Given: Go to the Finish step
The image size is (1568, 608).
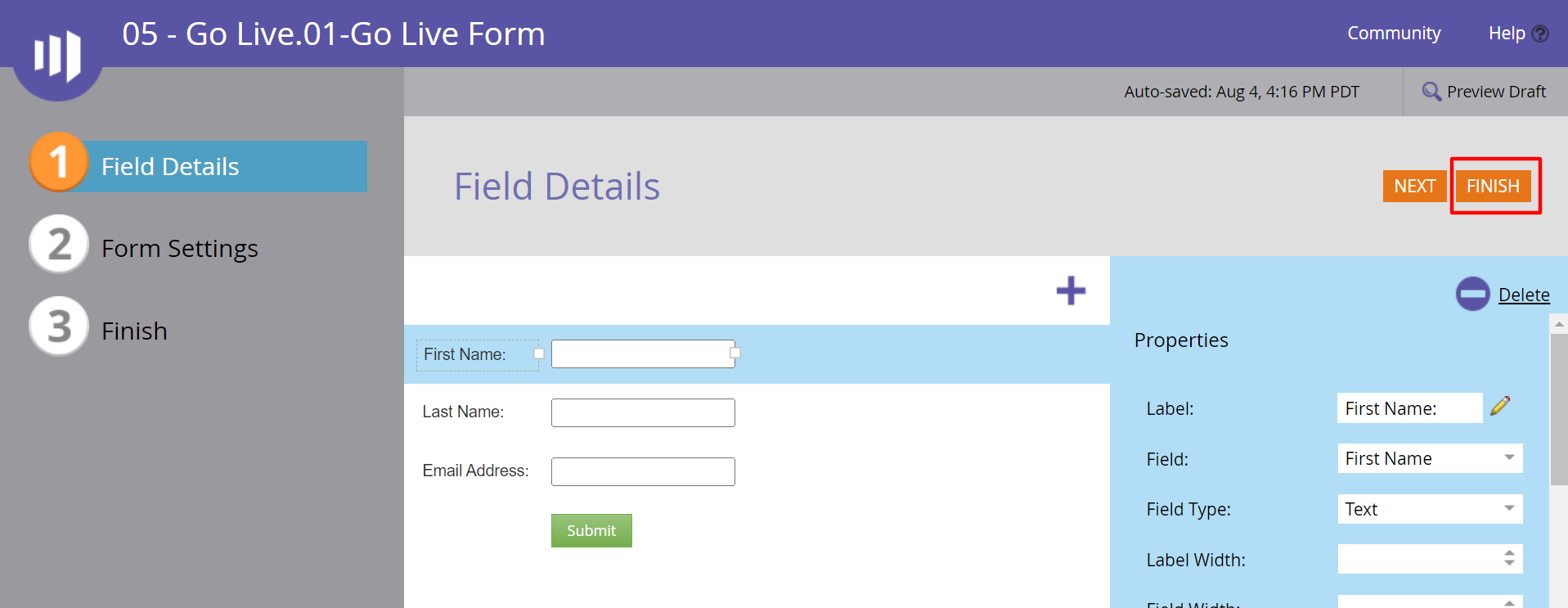Looking at the screenshot, I should click(x=134, y=331).
